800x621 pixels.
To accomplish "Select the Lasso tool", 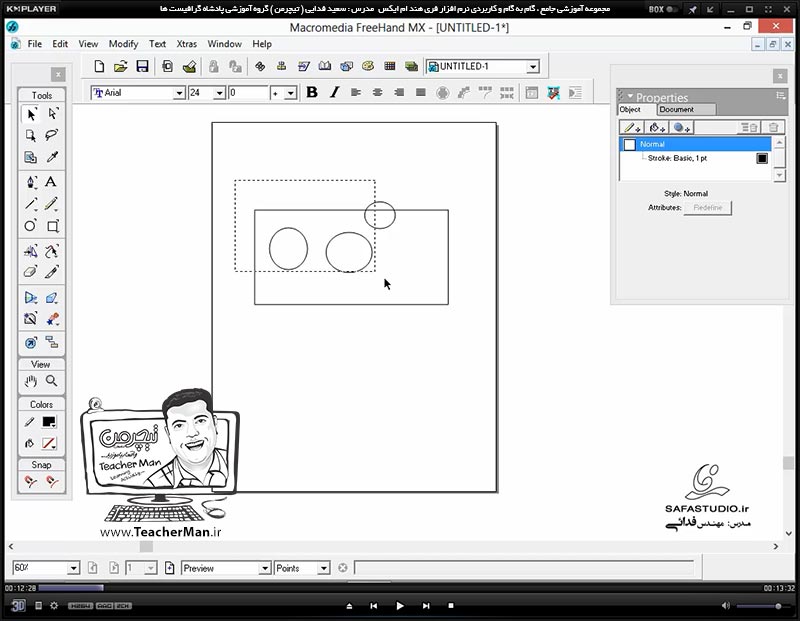I will (x=52, y=135).
